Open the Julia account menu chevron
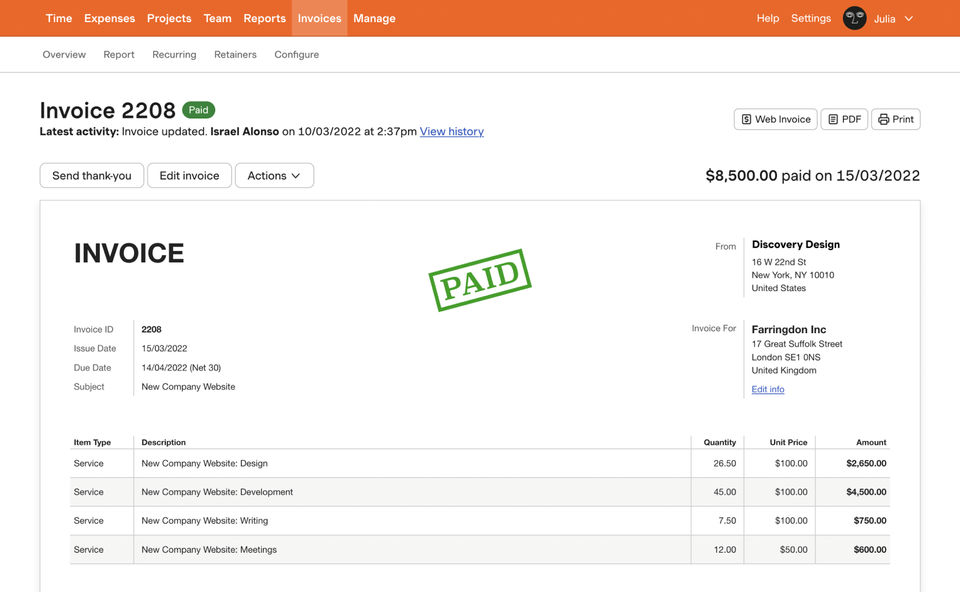960x592 pixels. coord(909,18)
